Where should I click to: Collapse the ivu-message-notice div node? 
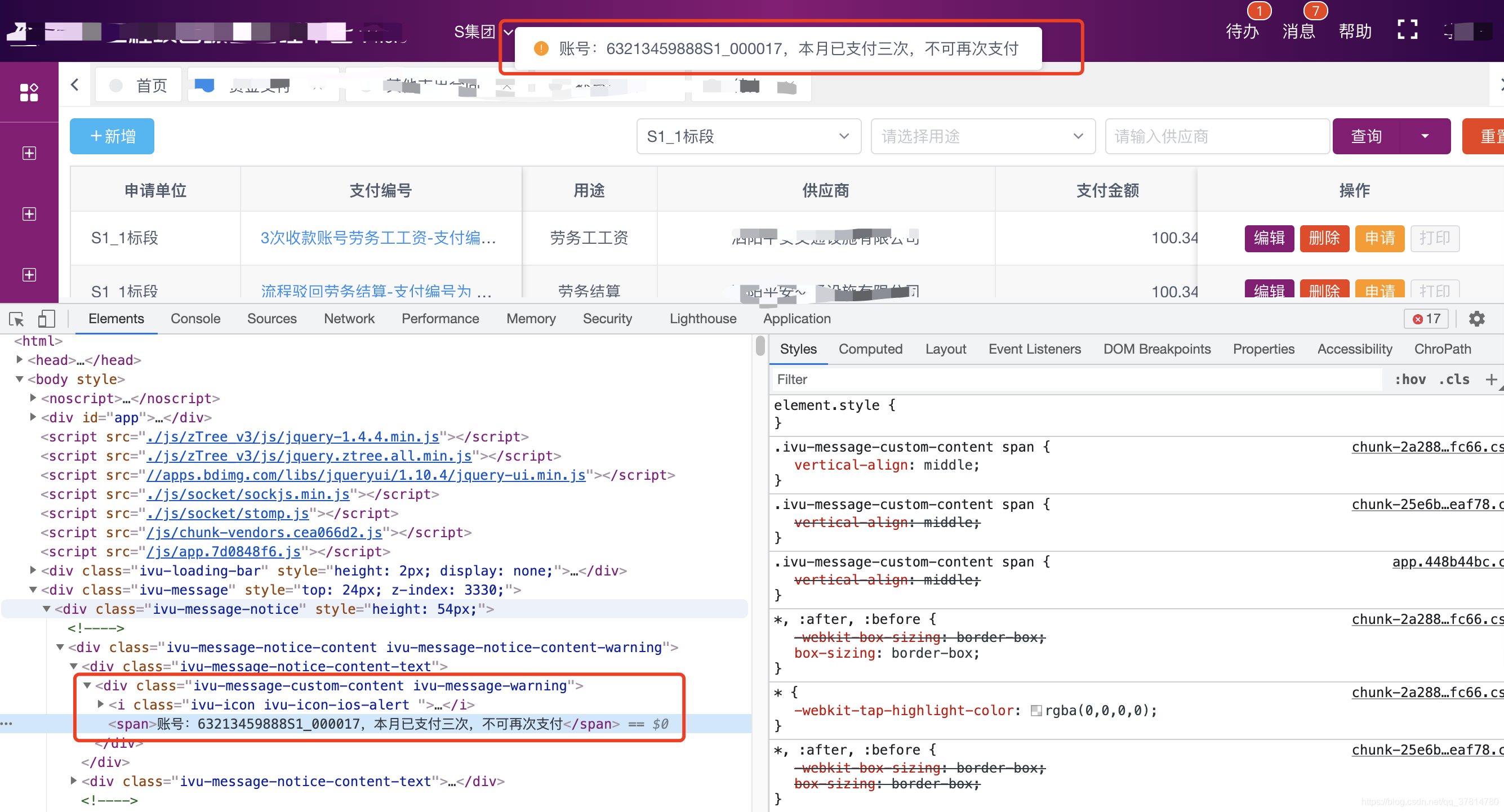pyautogui.click(x=46, y=609)
